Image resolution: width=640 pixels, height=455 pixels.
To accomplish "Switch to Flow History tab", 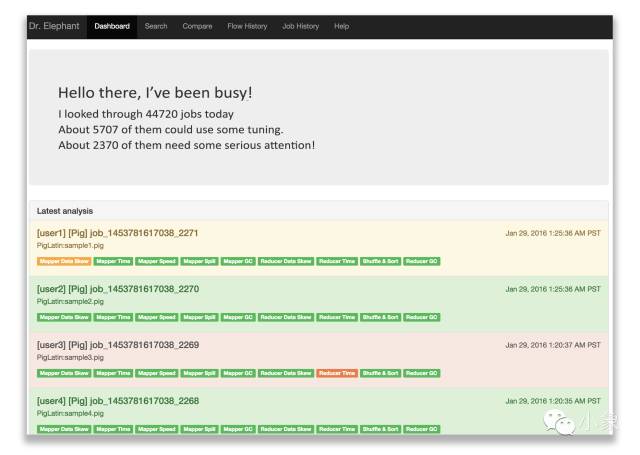I will click(247, 27).
